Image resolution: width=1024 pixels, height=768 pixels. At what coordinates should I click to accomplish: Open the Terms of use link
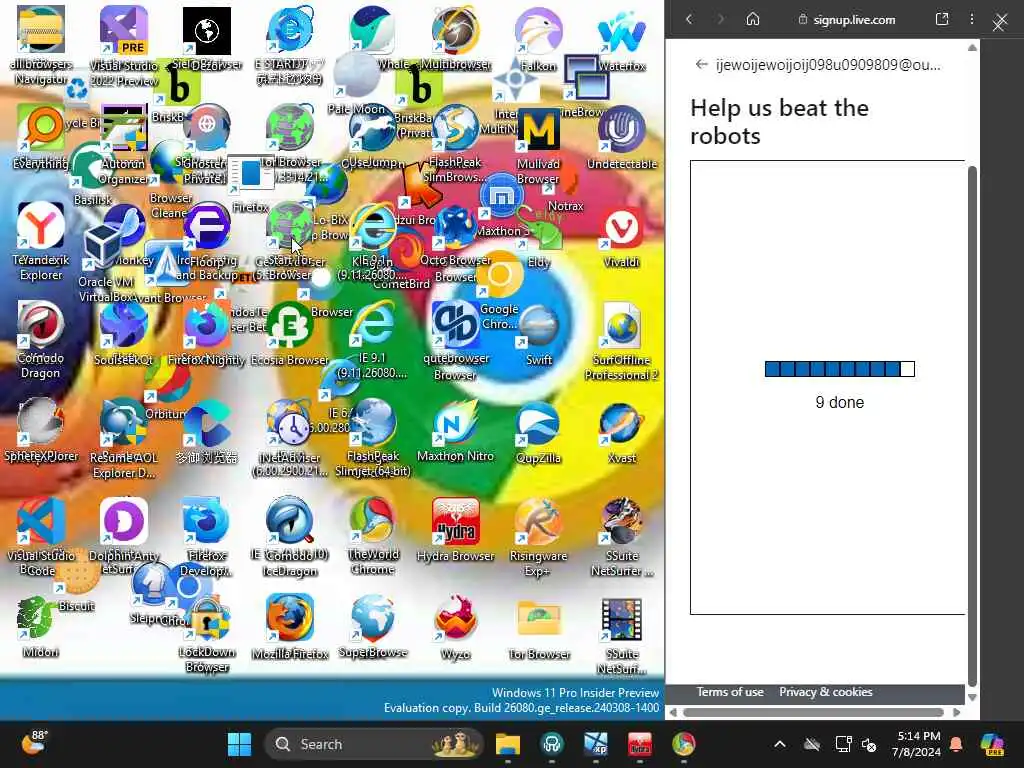coord(729,692)
